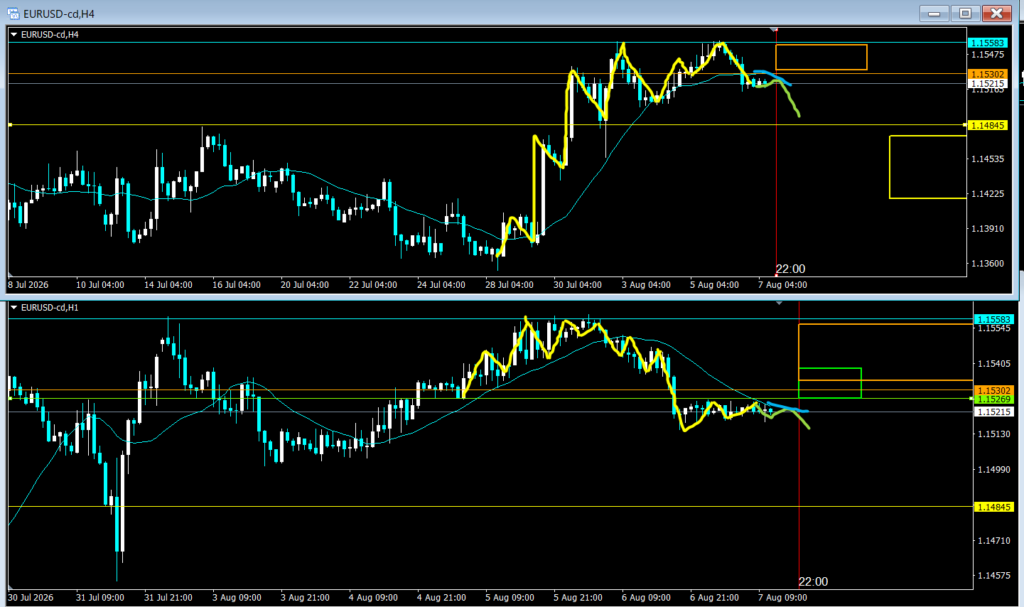The height and width of the screenshot is (607, 1024).
Task: Expand the EURUSD-cd,H1 chart title triangle
Action: [x=14, y=307]
